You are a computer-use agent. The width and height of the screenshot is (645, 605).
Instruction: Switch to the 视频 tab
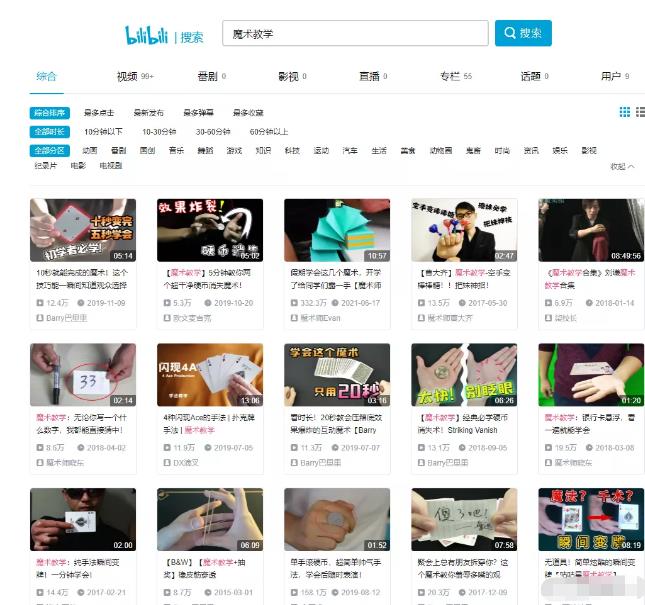127,76
